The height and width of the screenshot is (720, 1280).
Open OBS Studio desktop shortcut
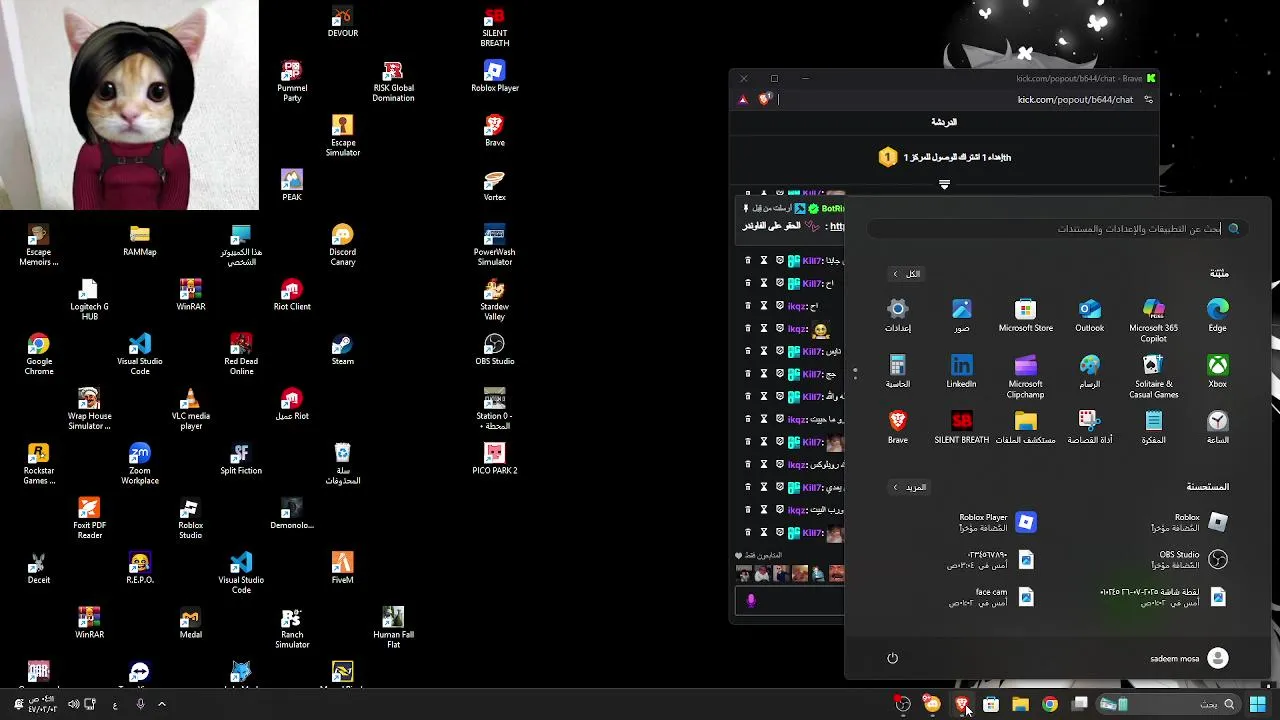pos(494,350)
